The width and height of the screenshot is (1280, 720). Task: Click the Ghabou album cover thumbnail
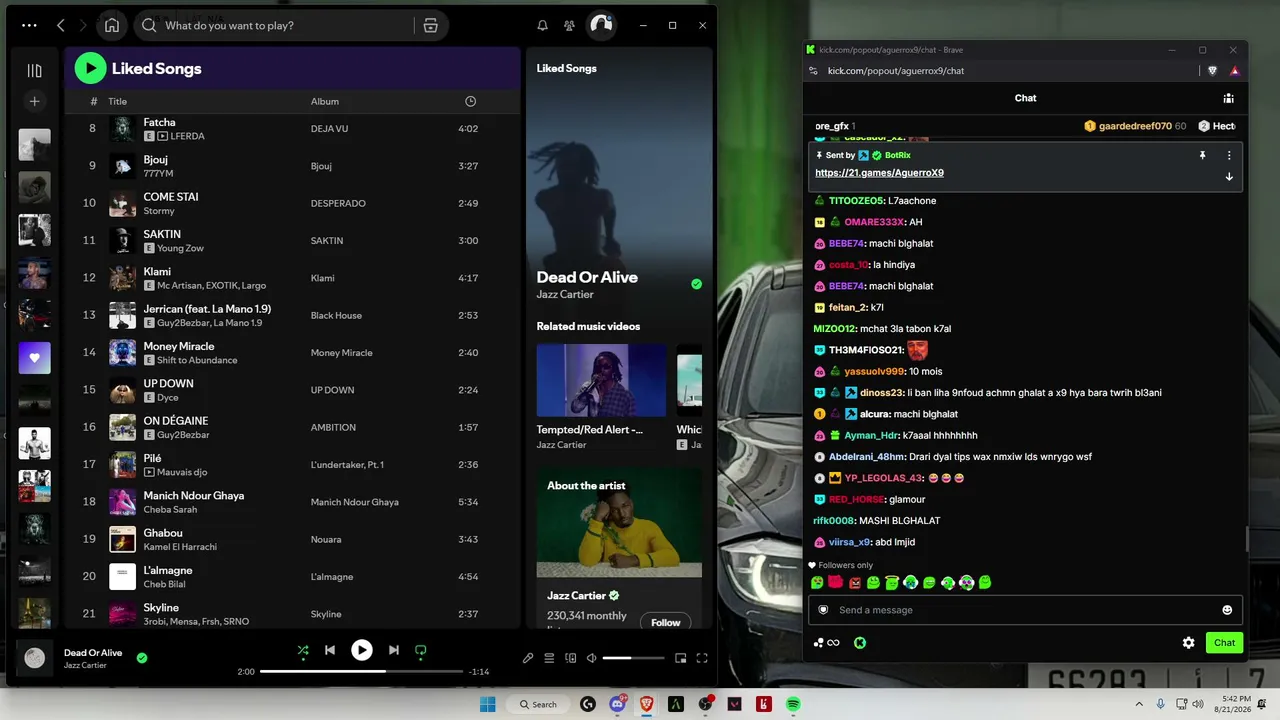click(x=122, y=539)
